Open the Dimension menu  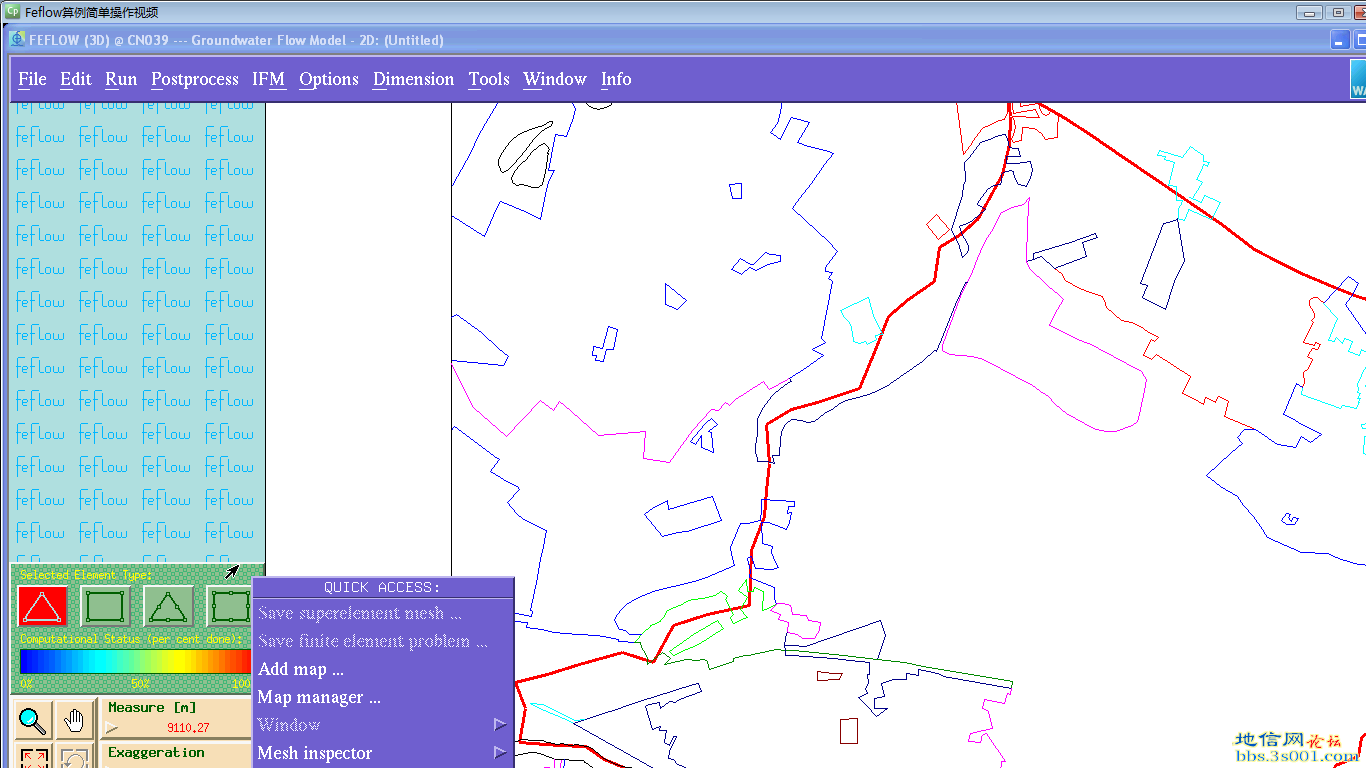coord(414,79)
